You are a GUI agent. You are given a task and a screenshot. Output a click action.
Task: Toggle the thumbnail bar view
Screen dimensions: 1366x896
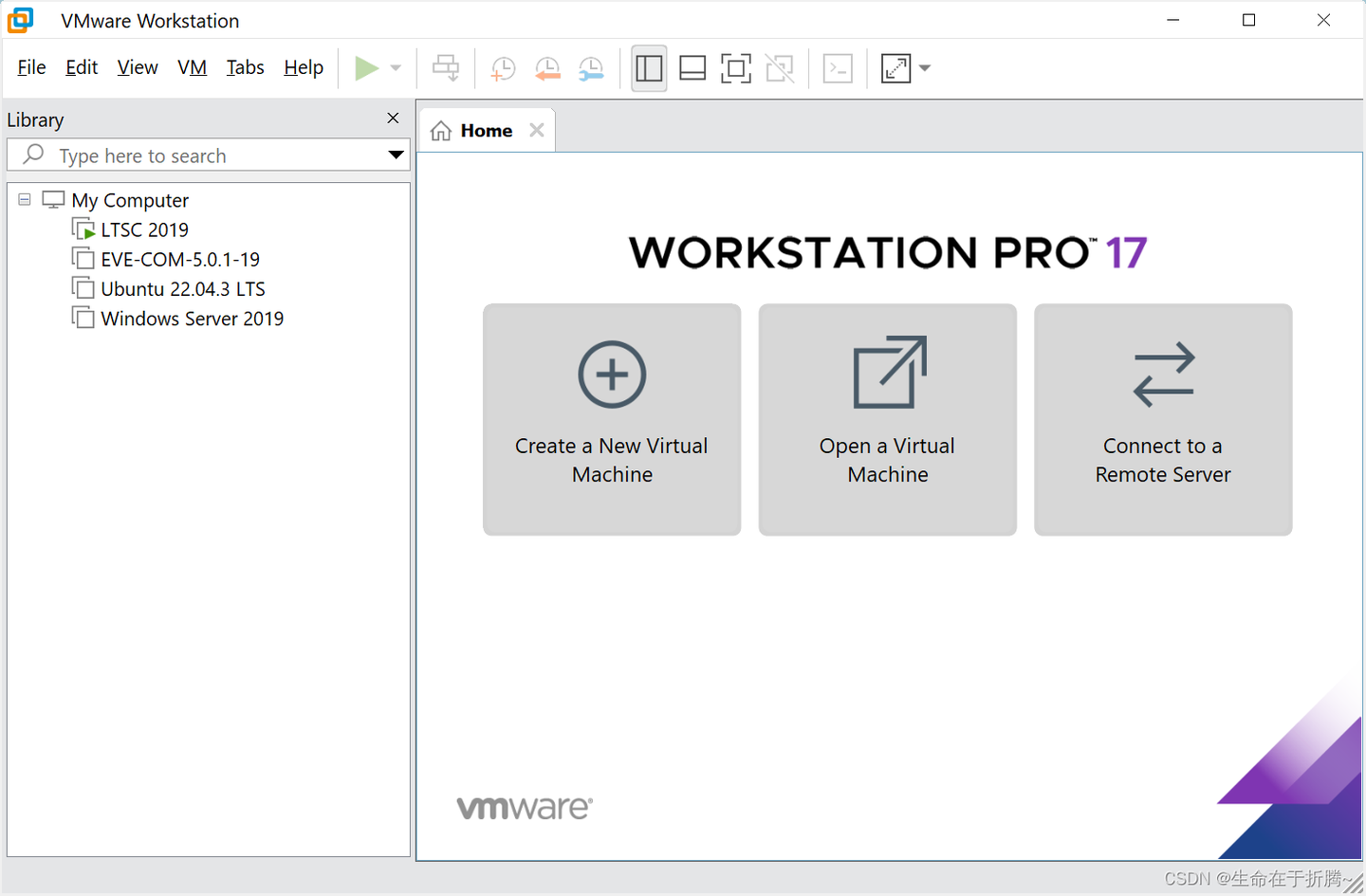point(692,68)
